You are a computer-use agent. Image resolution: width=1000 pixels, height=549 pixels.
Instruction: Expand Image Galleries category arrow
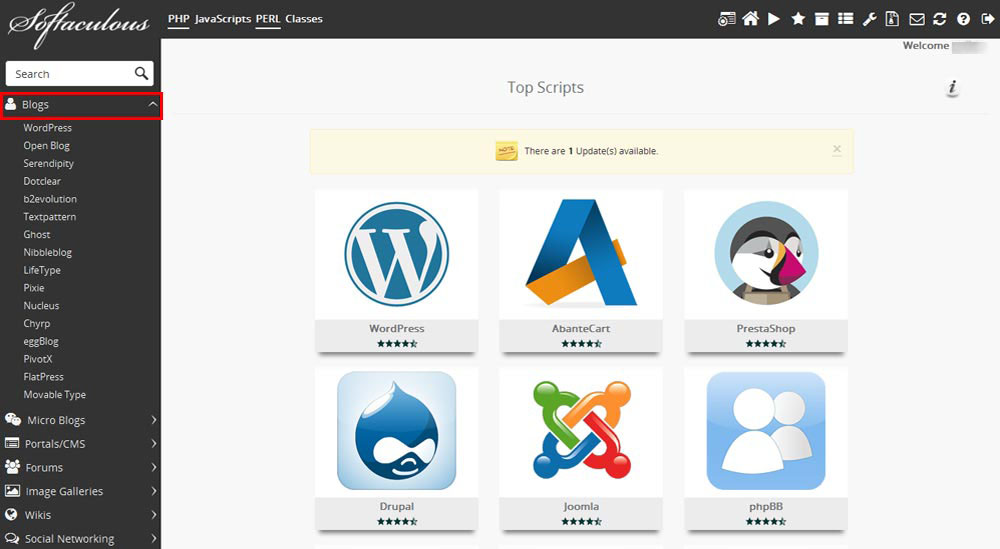click(x=154, y=491)
